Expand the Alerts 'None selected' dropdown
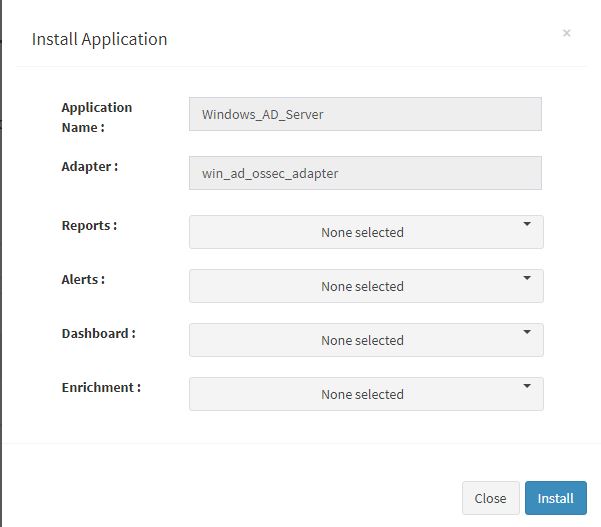 point(366,286)
